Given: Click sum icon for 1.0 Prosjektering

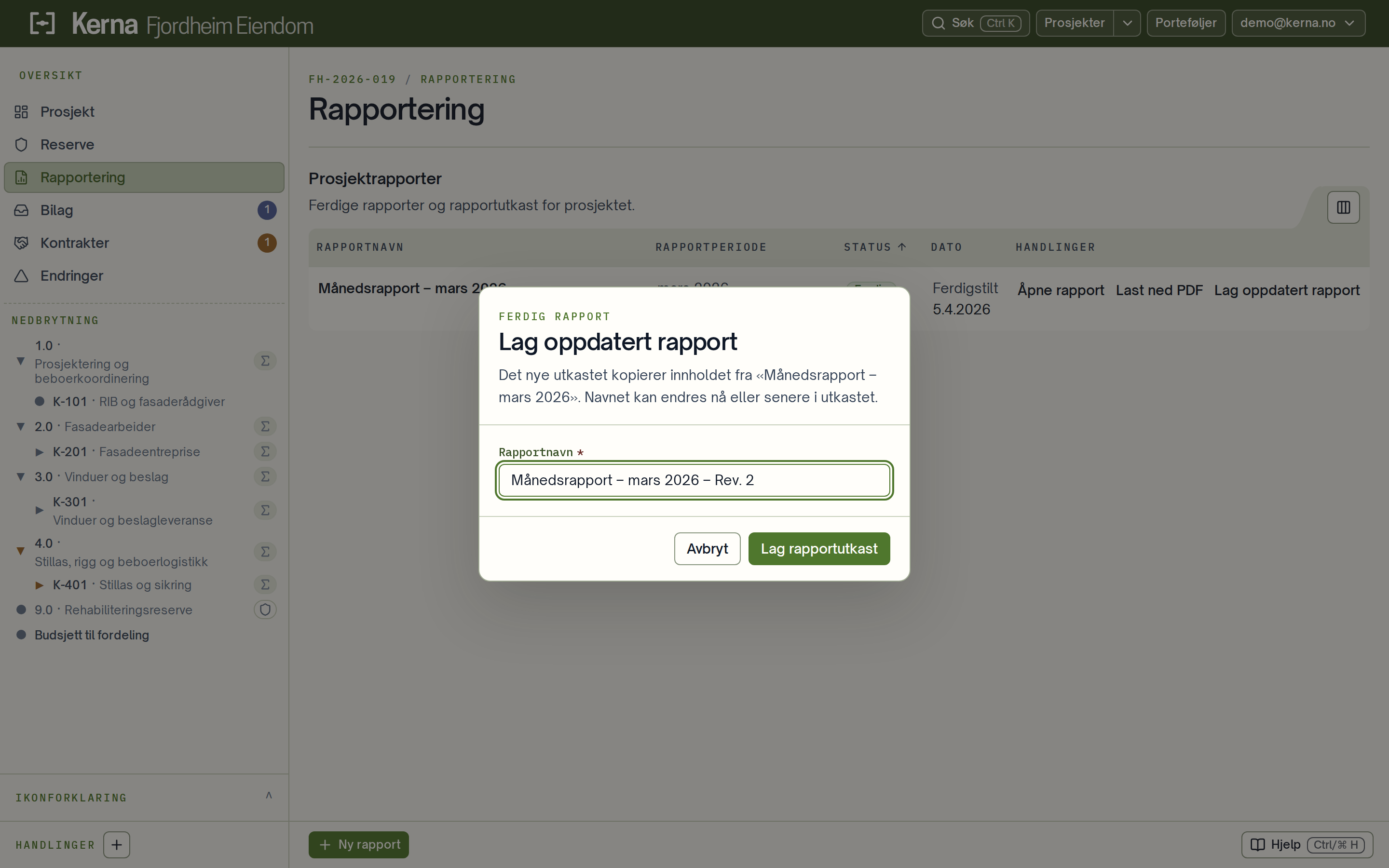Looking at the screenshot, I should (265, 361).
